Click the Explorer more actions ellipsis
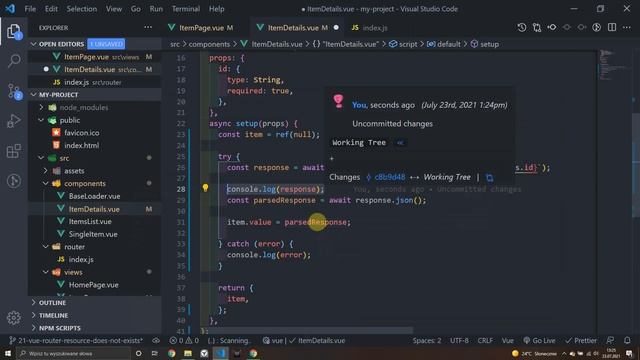The image size is (640, 360). pos(148,27)
